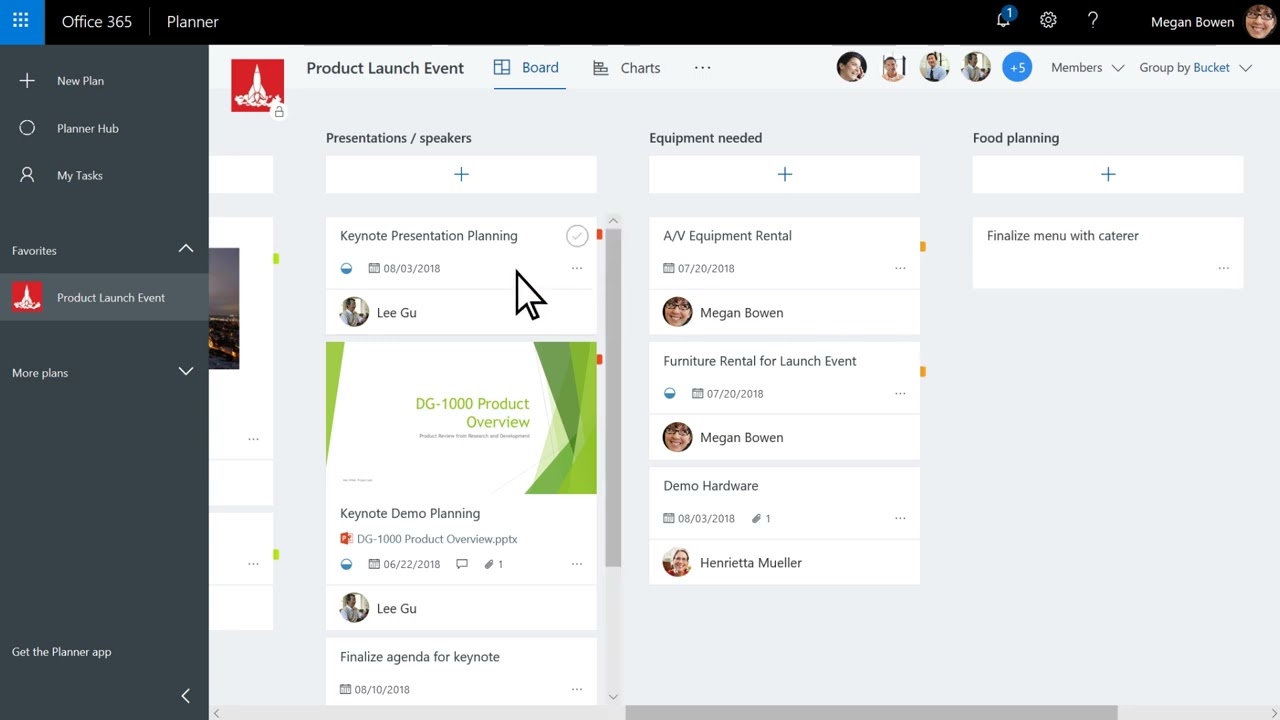This screenshot has width=1280, height=720.
Task: Click the attachment paperclip on Keynote Demo Planning
Action: click(489, 564)
